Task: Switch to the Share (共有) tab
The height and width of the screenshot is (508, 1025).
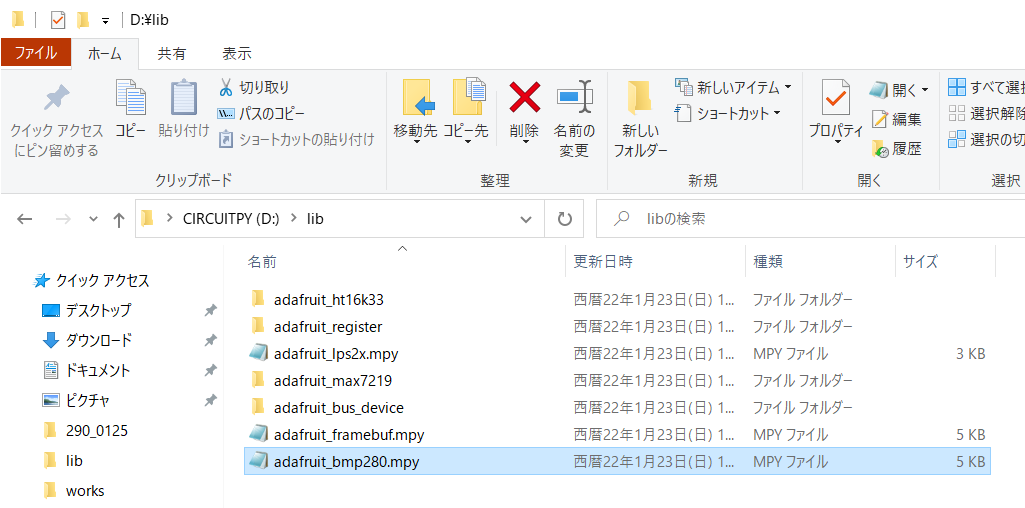Action: click(x=171, y=54)
